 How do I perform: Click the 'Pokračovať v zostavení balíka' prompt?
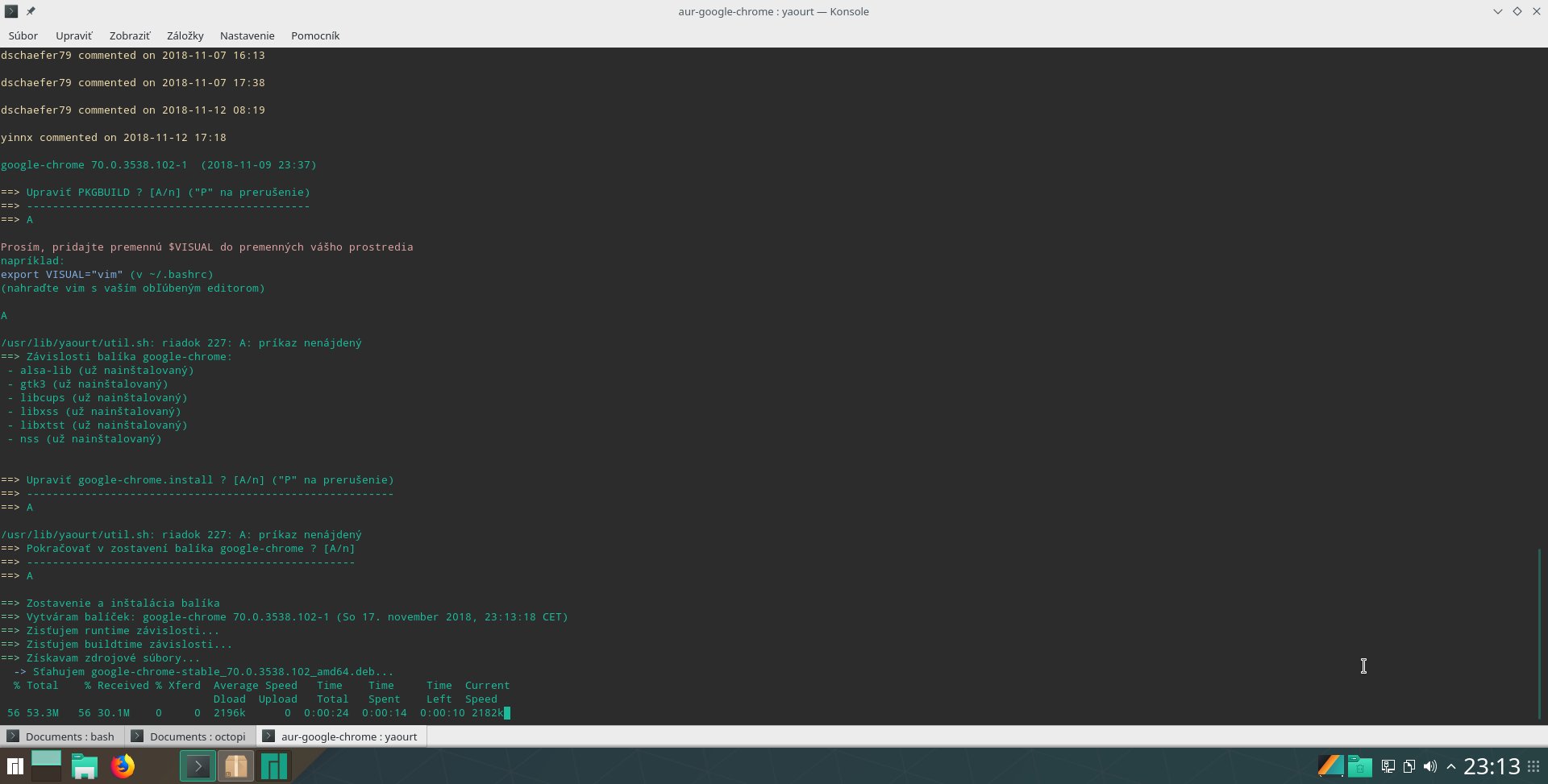pyautogui.click(x=178, y=548)
